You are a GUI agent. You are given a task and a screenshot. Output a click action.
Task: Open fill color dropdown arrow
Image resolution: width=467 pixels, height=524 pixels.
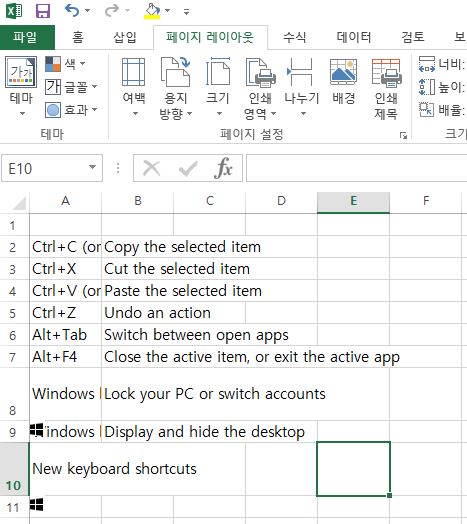click(x=167, y=11)
